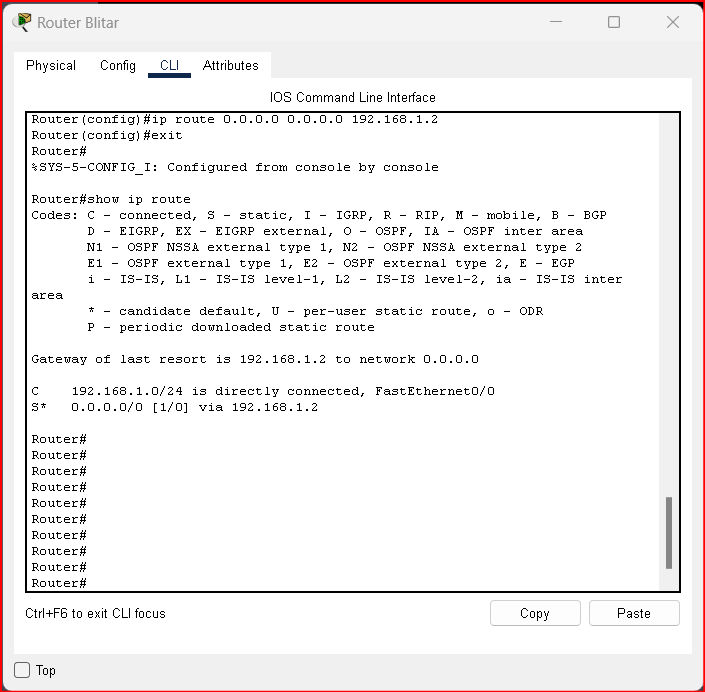
Task: Click the Paste button
Action: [634, 613]
